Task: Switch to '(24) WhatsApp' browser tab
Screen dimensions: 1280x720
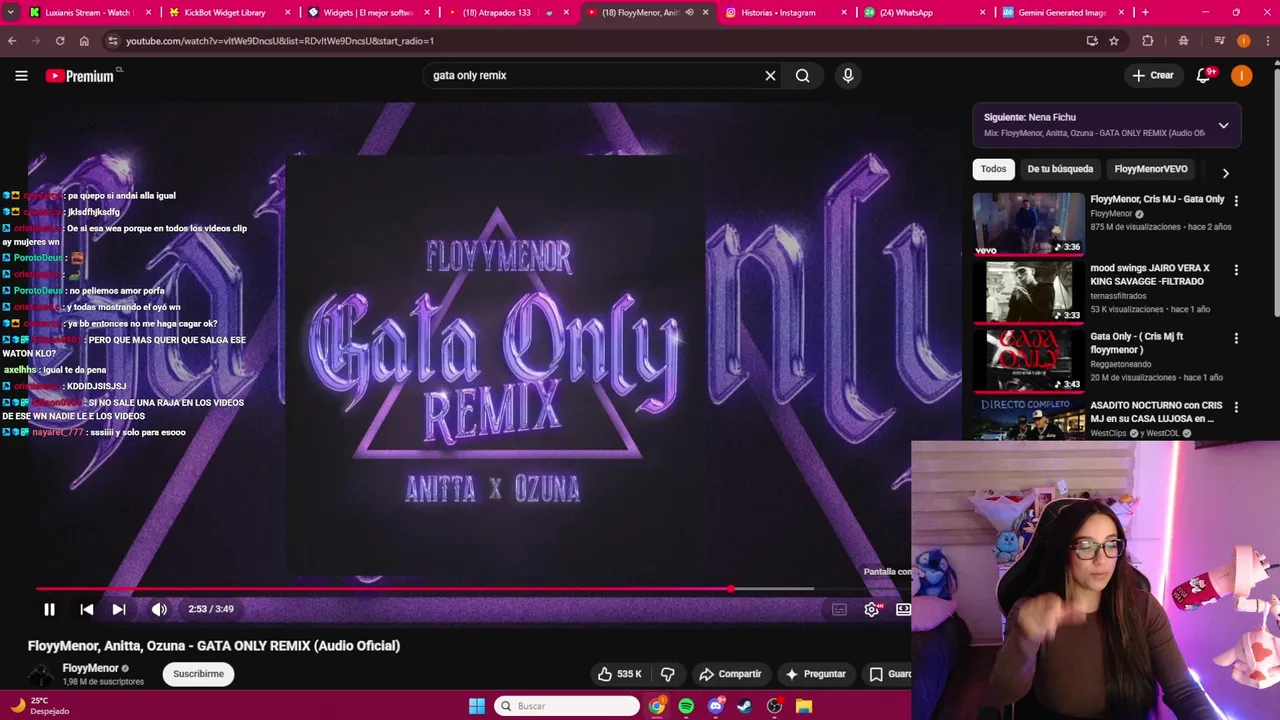Action: tap(922, 12)
